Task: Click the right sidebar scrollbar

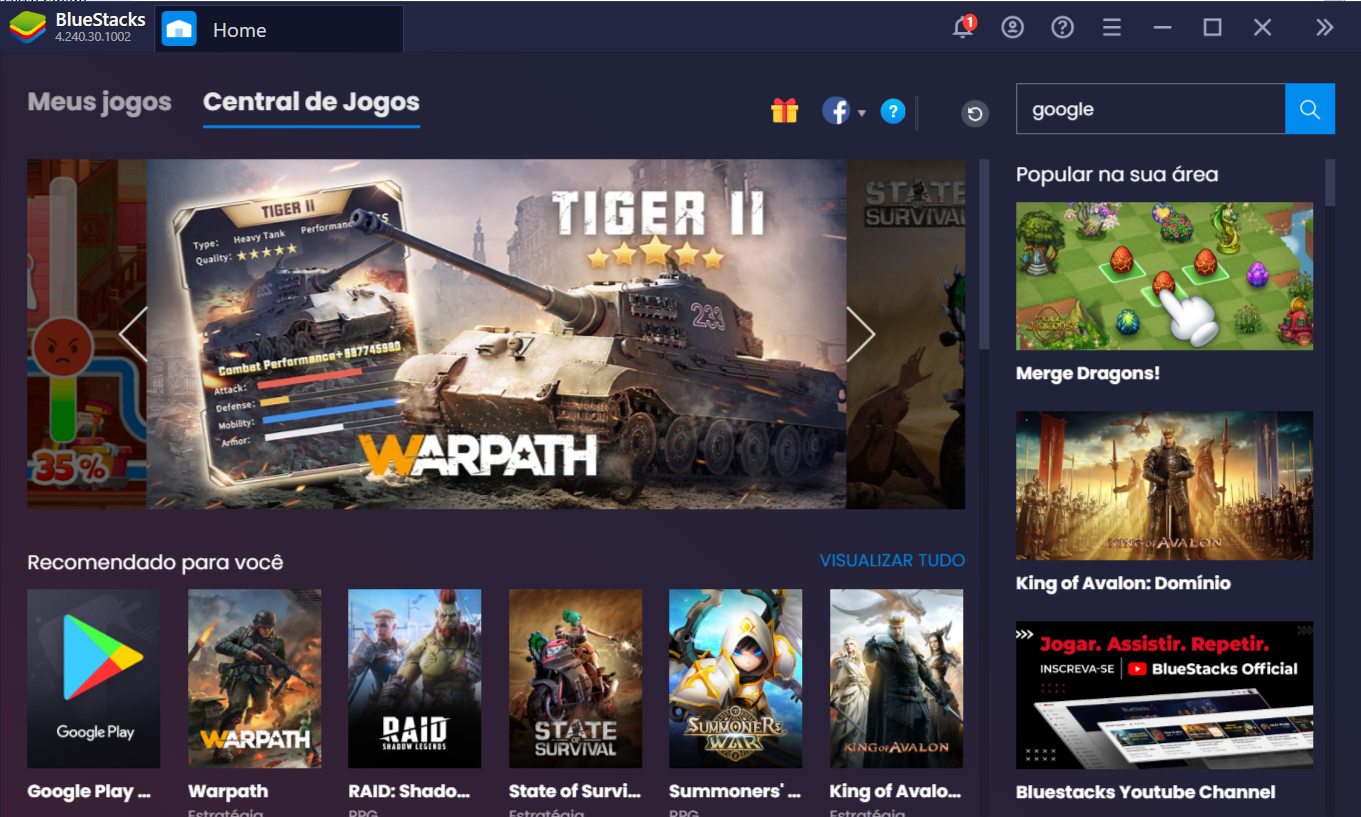Action: (1330, 183)
